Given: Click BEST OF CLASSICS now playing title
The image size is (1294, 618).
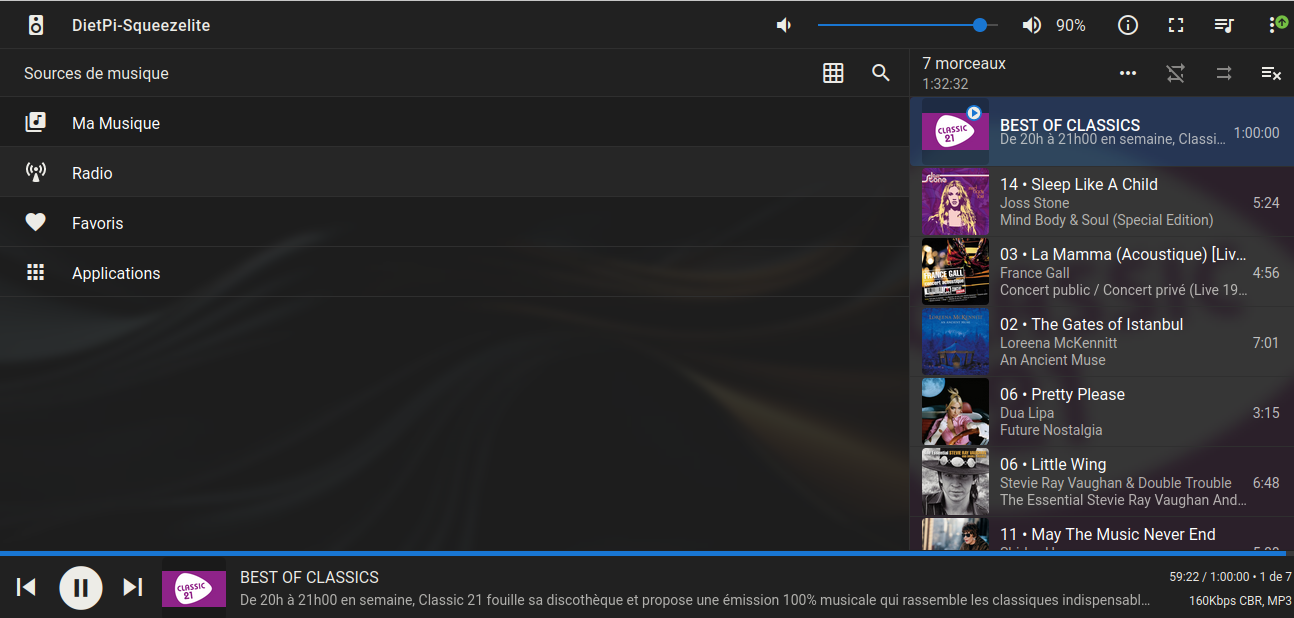Looking at the screenshot, I should pyautogui.click(x=309, y=577).
